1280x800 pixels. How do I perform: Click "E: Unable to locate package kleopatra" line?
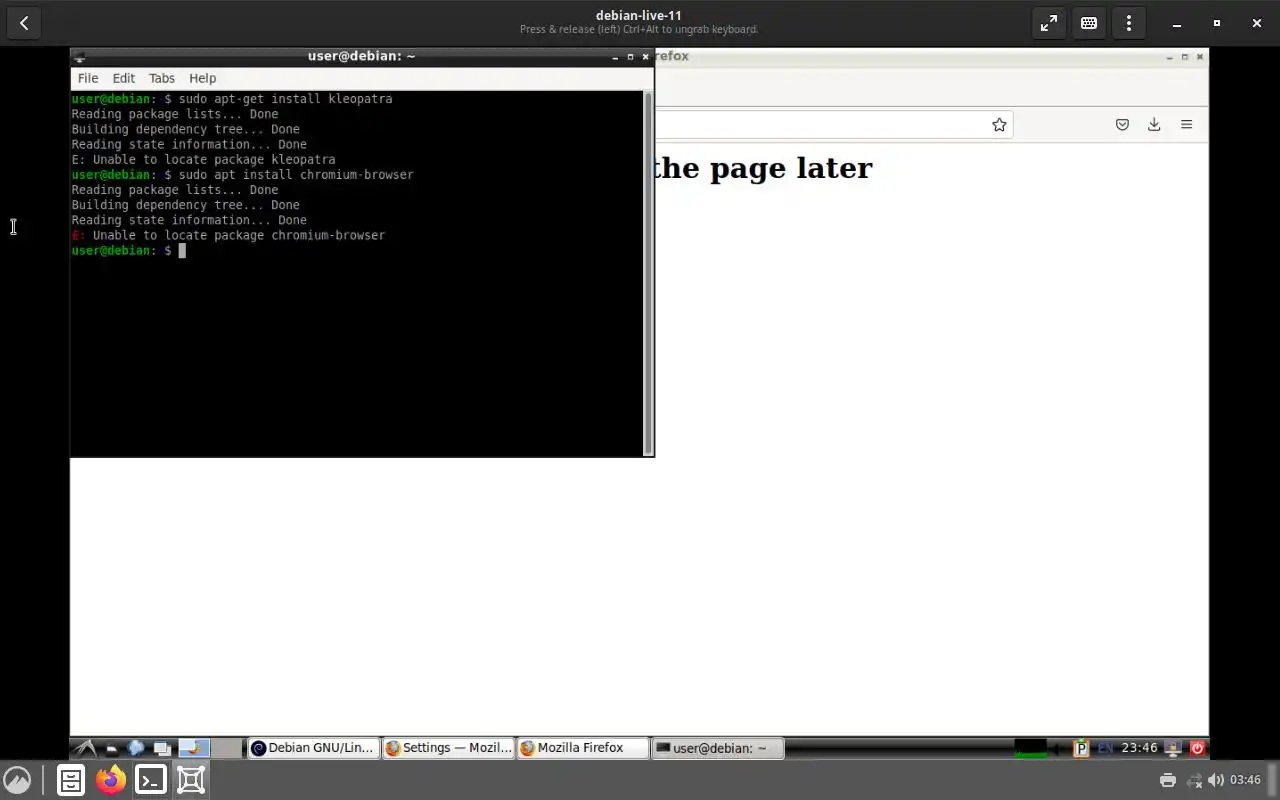coord(203,159)
